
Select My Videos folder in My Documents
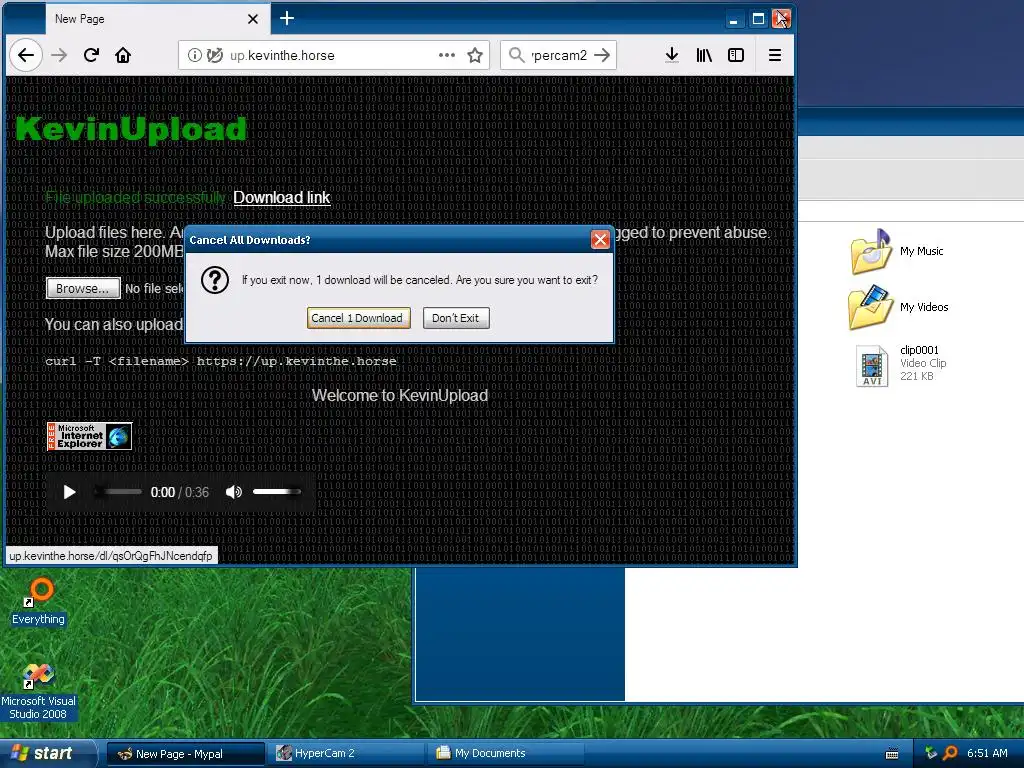(x=899, y=307)
